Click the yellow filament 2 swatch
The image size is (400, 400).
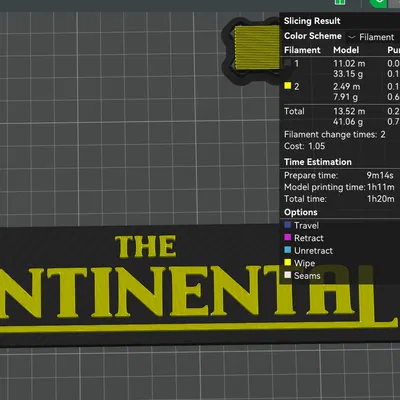[288, 86]
